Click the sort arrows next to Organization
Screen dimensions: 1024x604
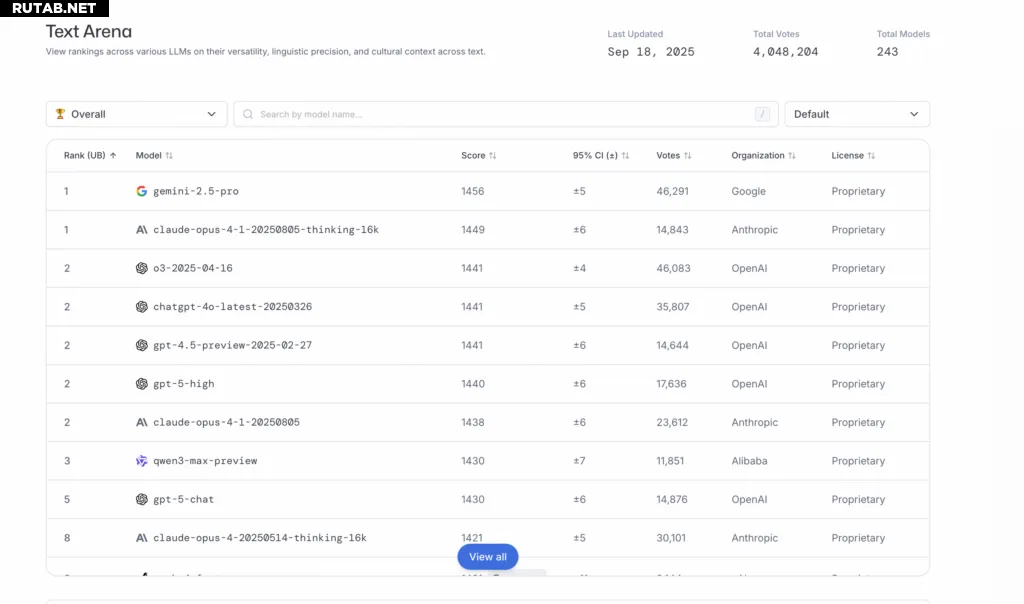click(792, 155)
